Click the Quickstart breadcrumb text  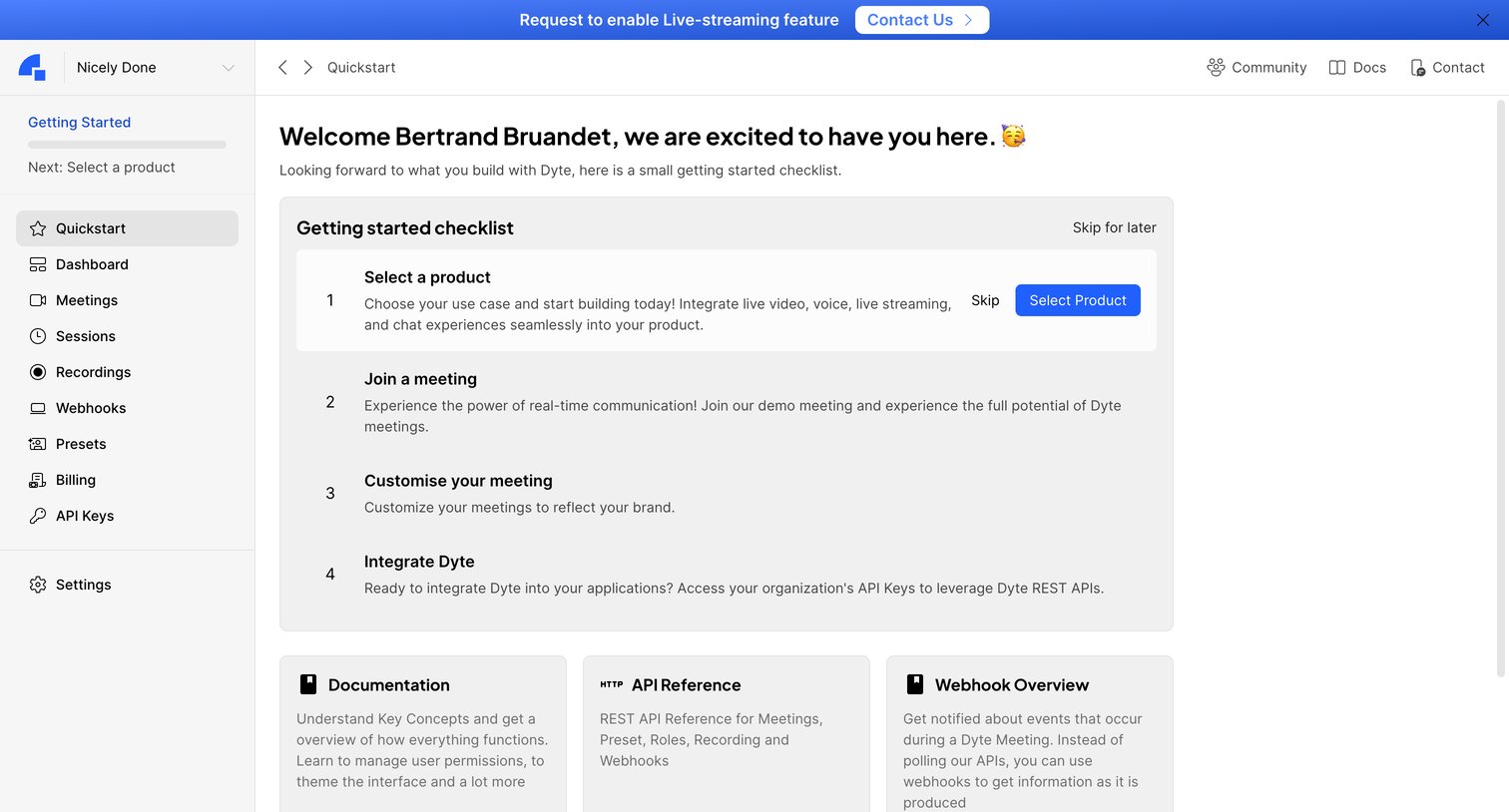(x=361, y=67)
